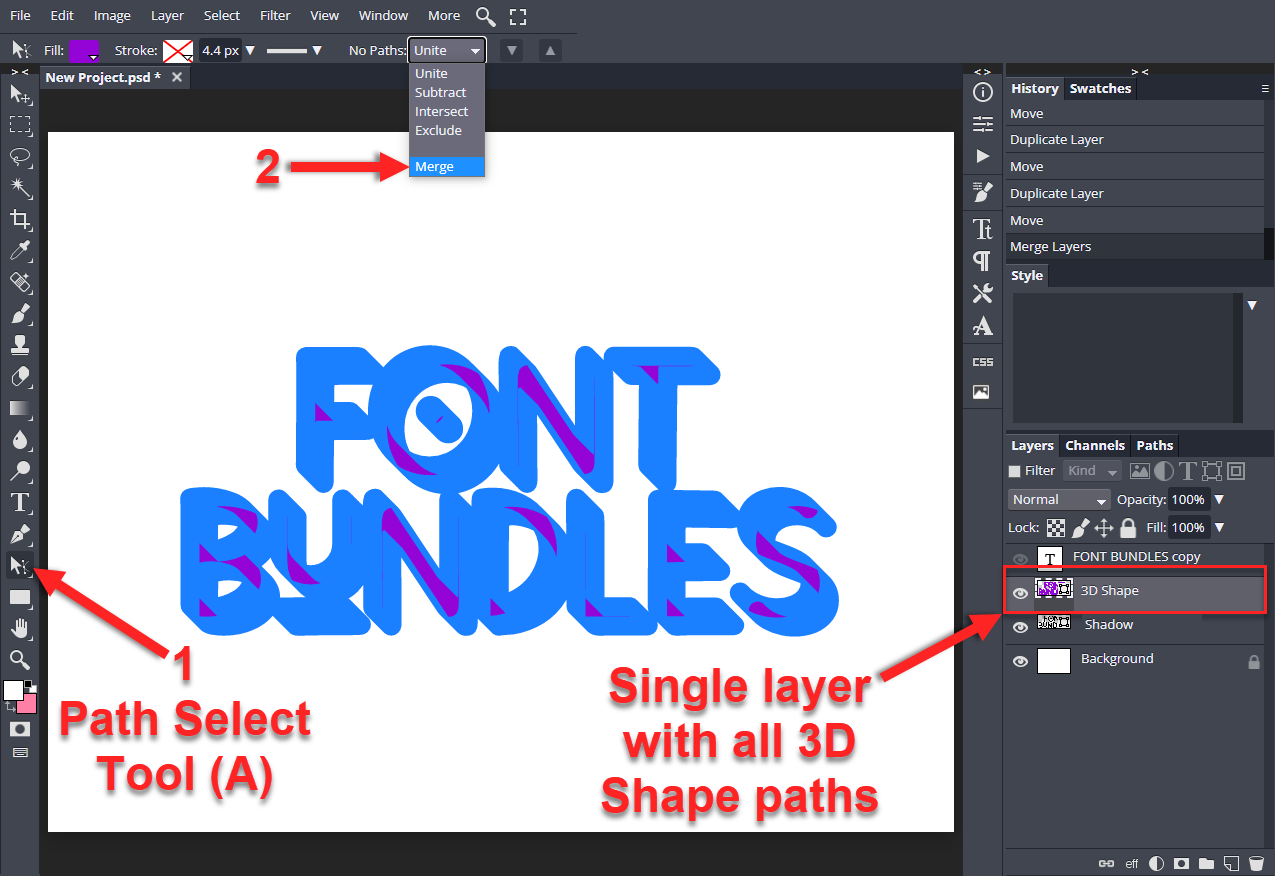This screenshot has height=876, width=1275.
Task: Open the Info panel icon
Action: click(983, 93)
